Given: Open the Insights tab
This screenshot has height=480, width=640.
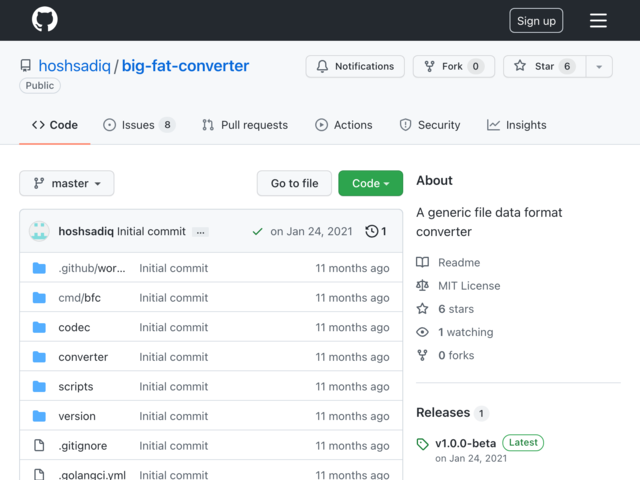Looking at the screenshot, I should pos(516,125).
